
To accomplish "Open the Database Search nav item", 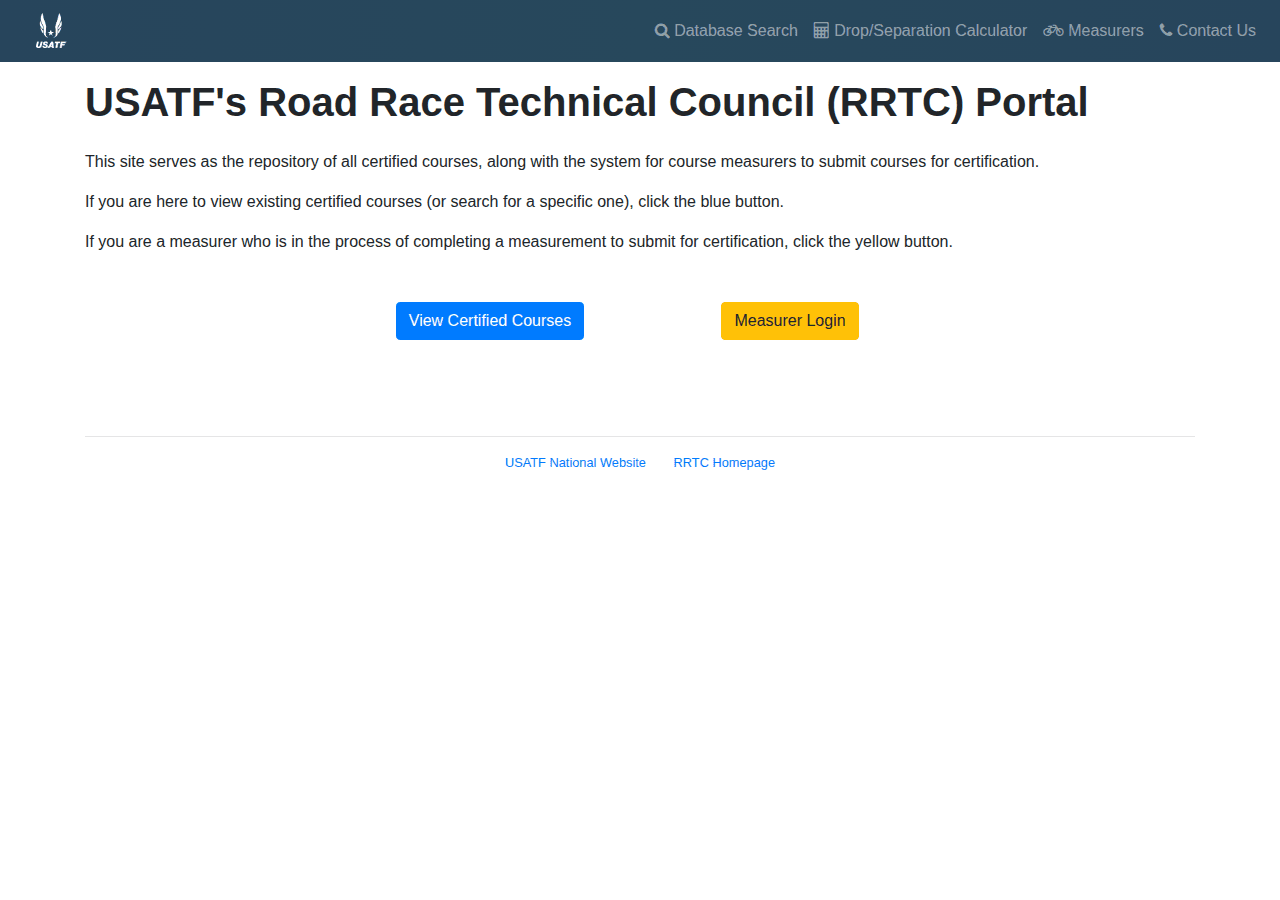I will pyautogui.click(x=726, y=31).
